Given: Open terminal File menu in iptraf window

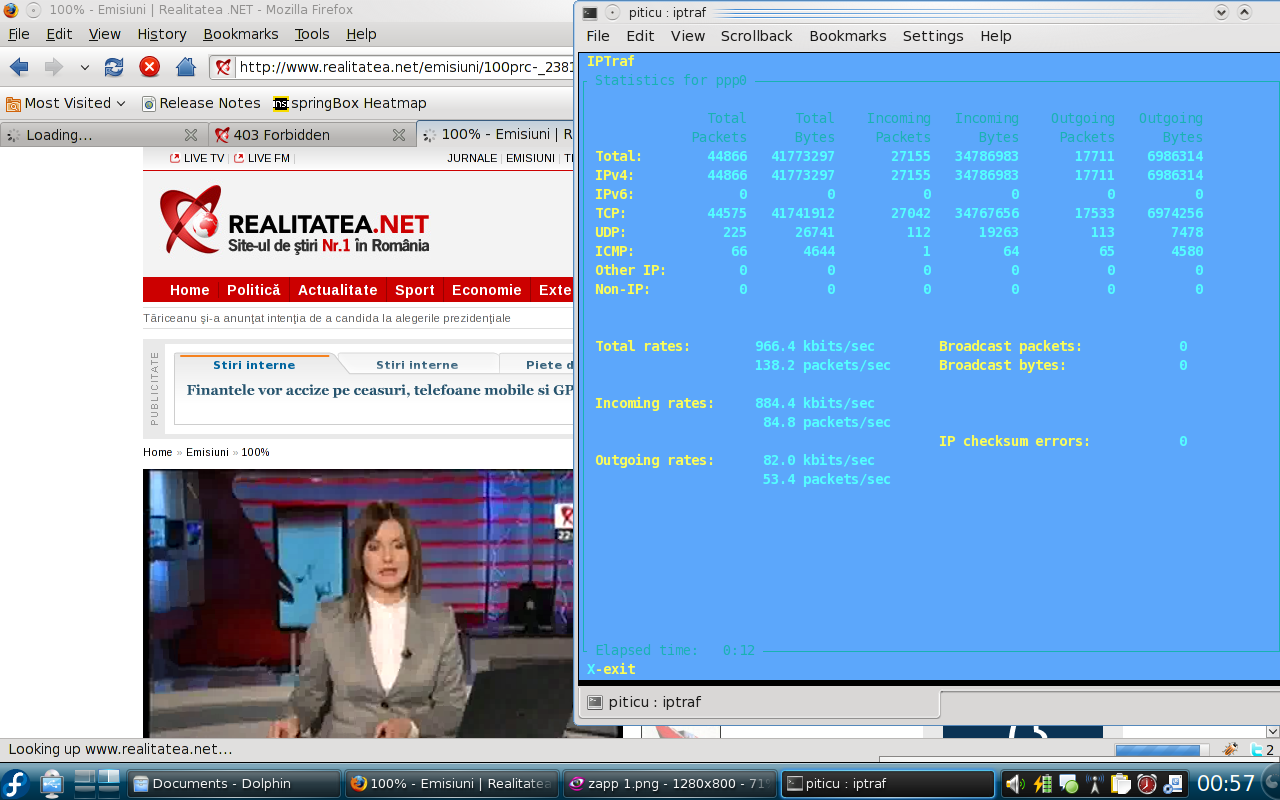Looking at the screenshot, I should point(598,36).
